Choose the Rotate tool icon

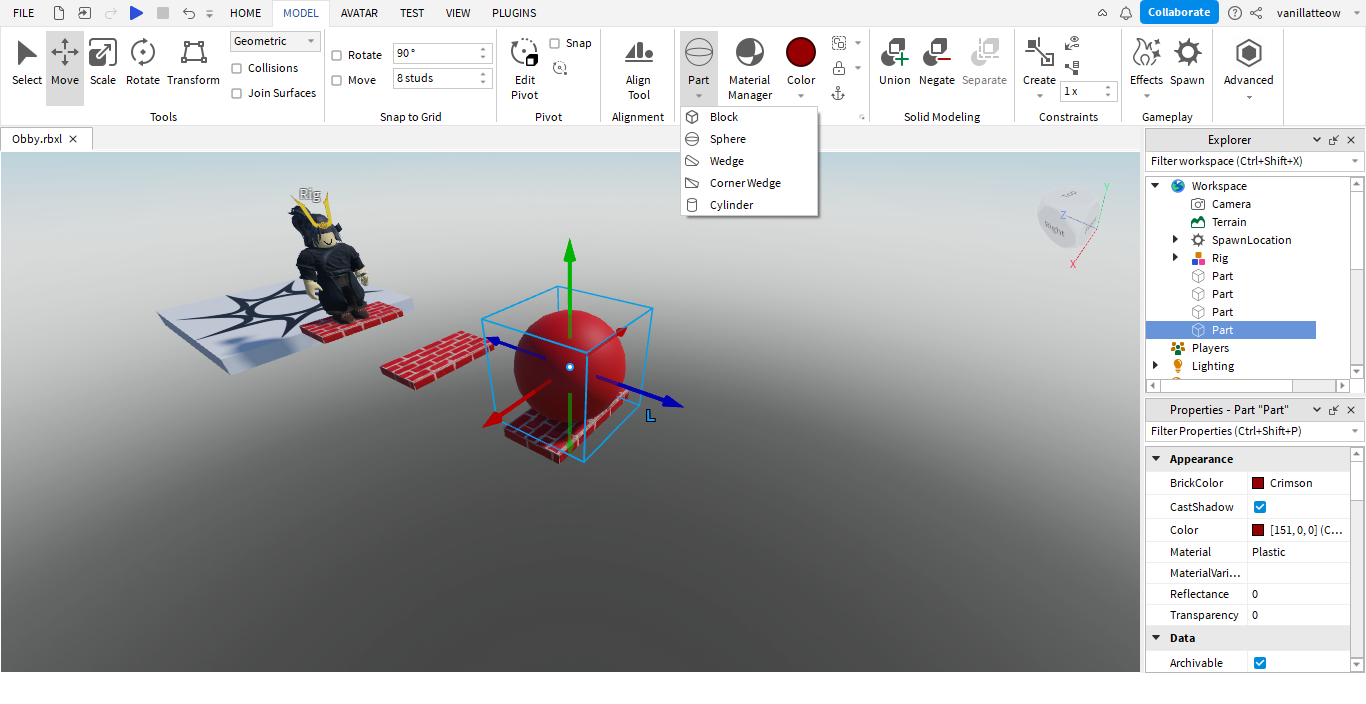tap(143, 53)
